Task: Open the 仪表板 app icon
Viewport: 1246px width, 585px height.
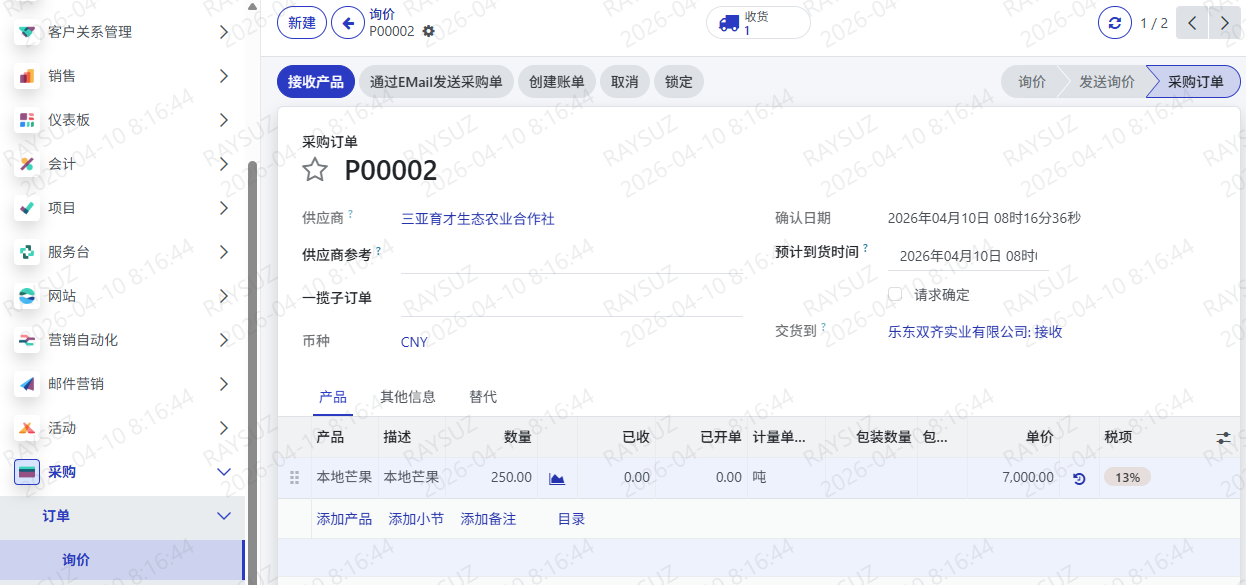Action: click(x=27, y=120)
